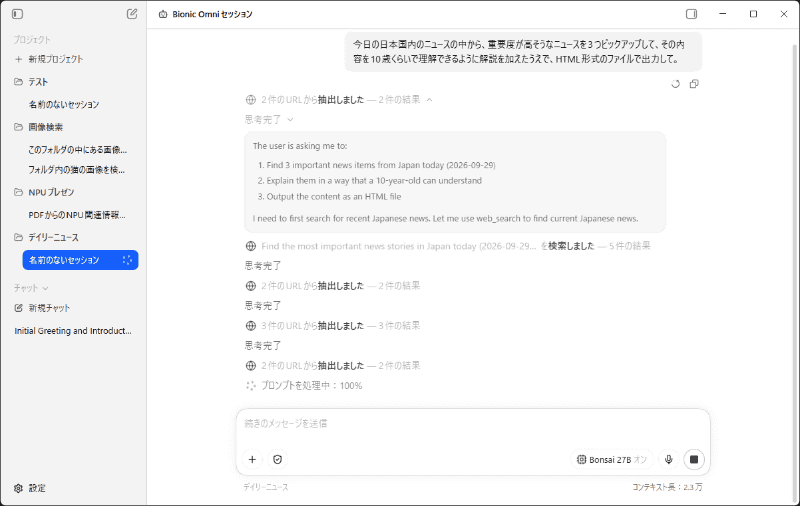Toggle the right side panel icon

tap(691, 14)
